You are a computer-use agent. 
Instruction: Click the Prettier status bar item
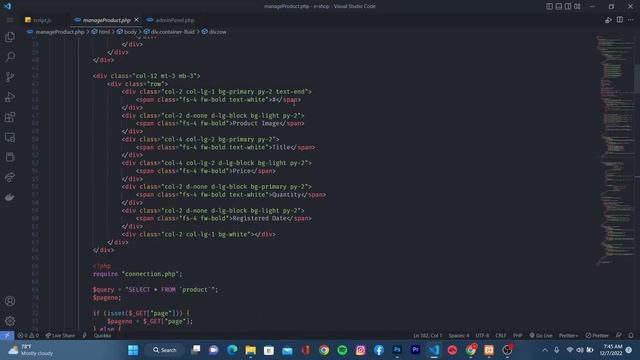597,336
